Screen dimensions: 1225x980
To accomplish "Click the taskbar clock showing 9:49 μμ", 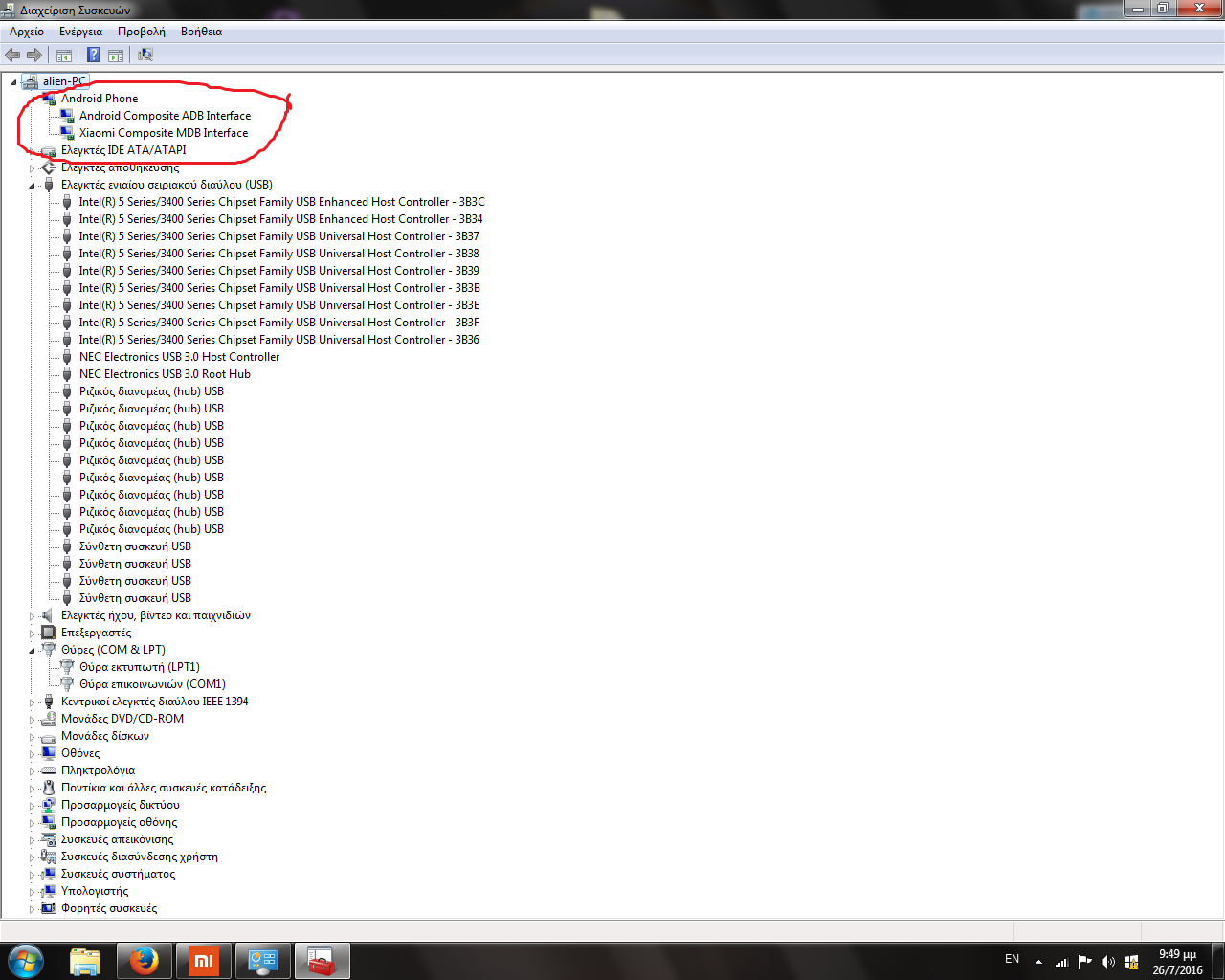I will click(x=1177, y=962).
